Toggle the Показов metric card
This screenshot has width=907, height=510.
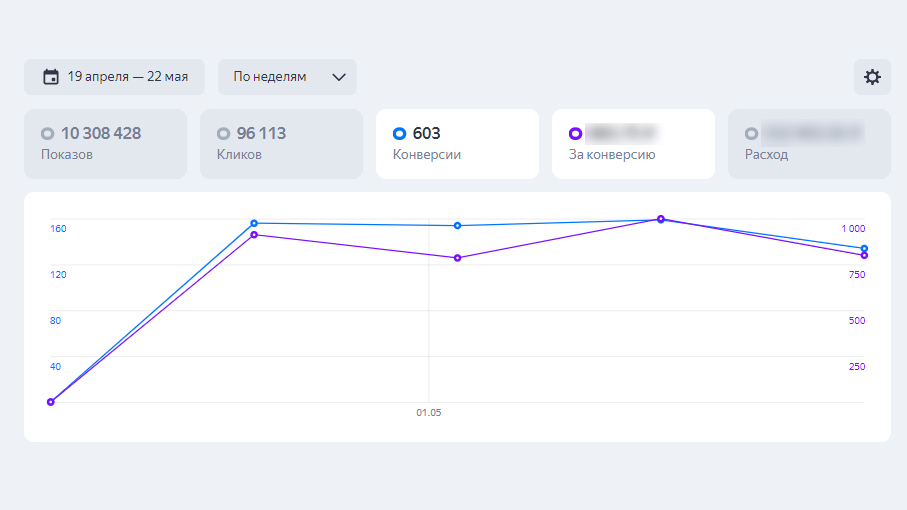pyautogui.click(x=105, y=143)
